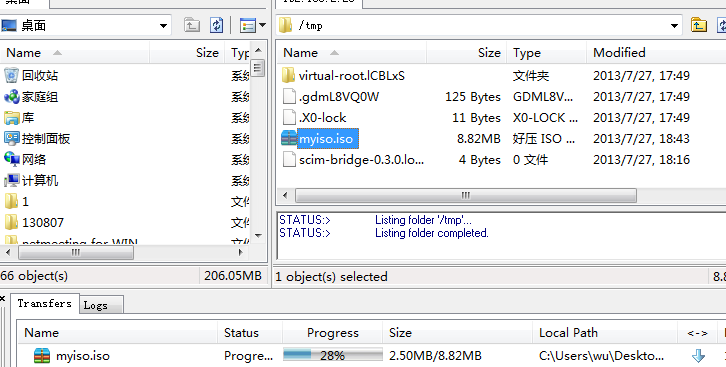Select the 控制面板 control panel icon

[x=11, y=138]
